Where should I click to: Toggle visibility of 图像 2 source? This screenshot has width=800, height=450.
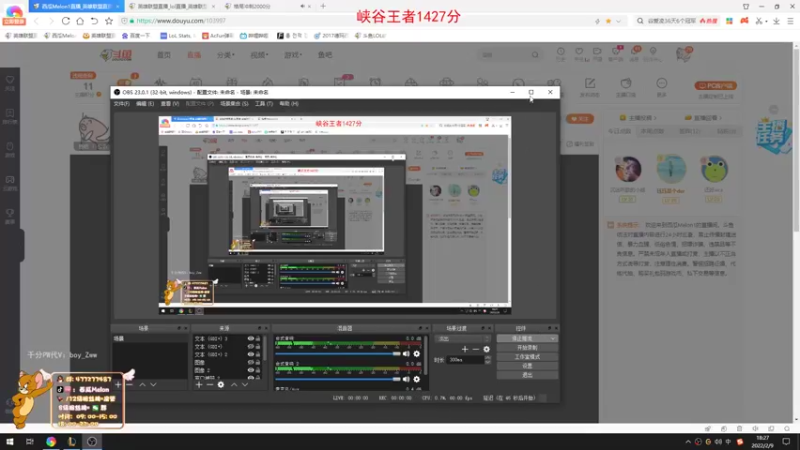251,370
